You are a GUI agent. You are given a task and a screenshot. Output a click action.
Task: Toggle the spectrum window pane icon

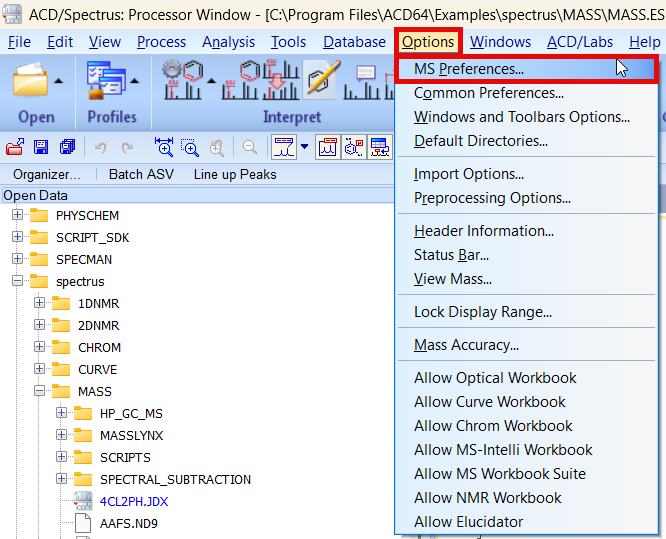pyautogui.click(x=328, y=147)
